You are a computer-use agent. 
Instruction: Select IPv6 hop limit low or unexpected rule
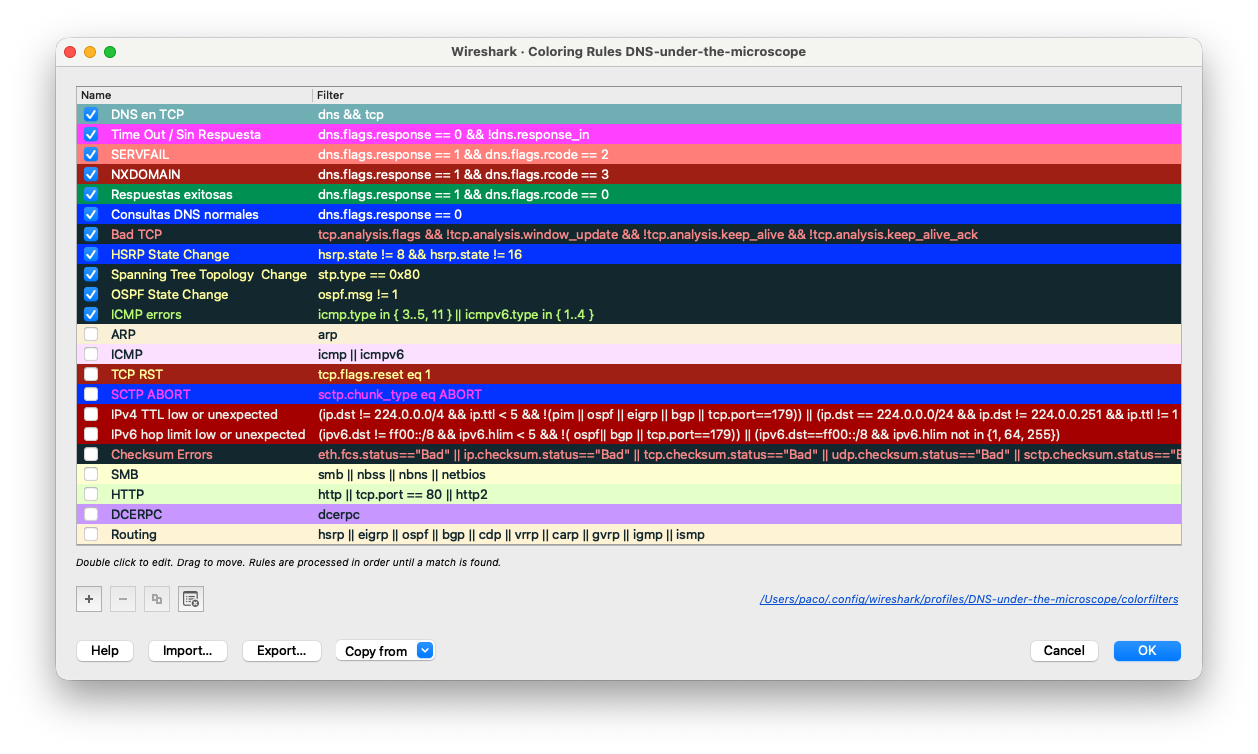[x=208, y=435]
